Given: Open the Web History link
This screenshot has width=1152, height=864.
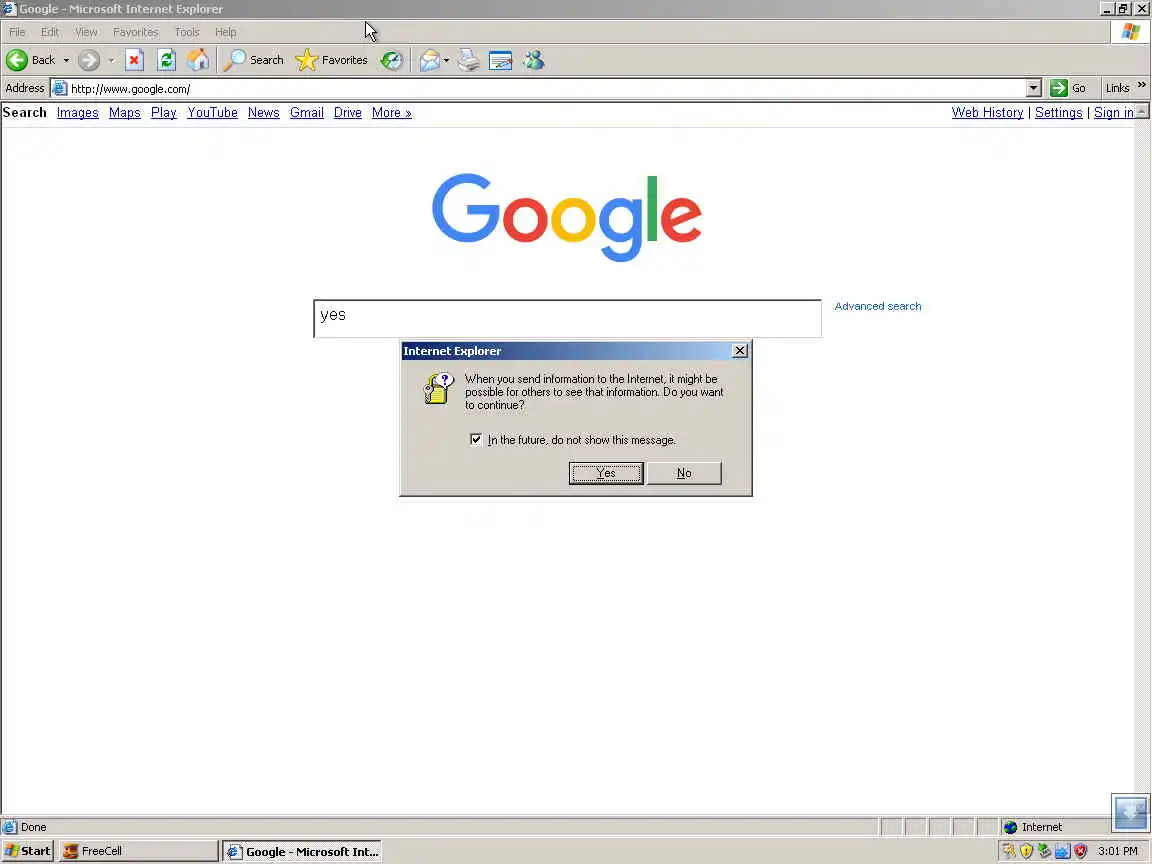Looking at the screenshot, I should coord(987,112).
